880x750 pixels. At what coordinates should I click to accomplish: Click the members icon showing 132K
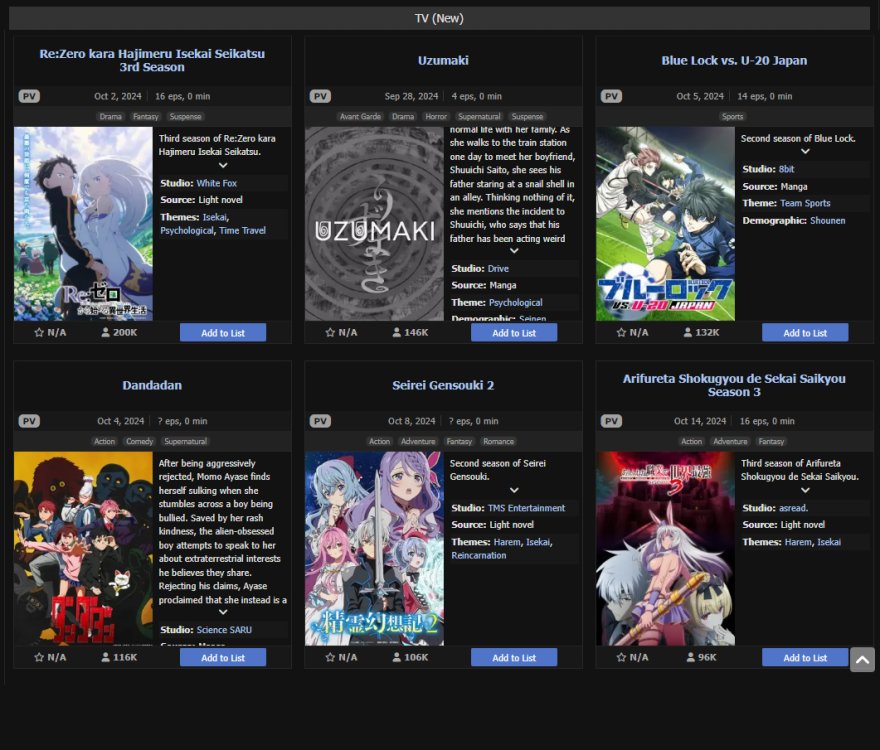click(688, 332)
